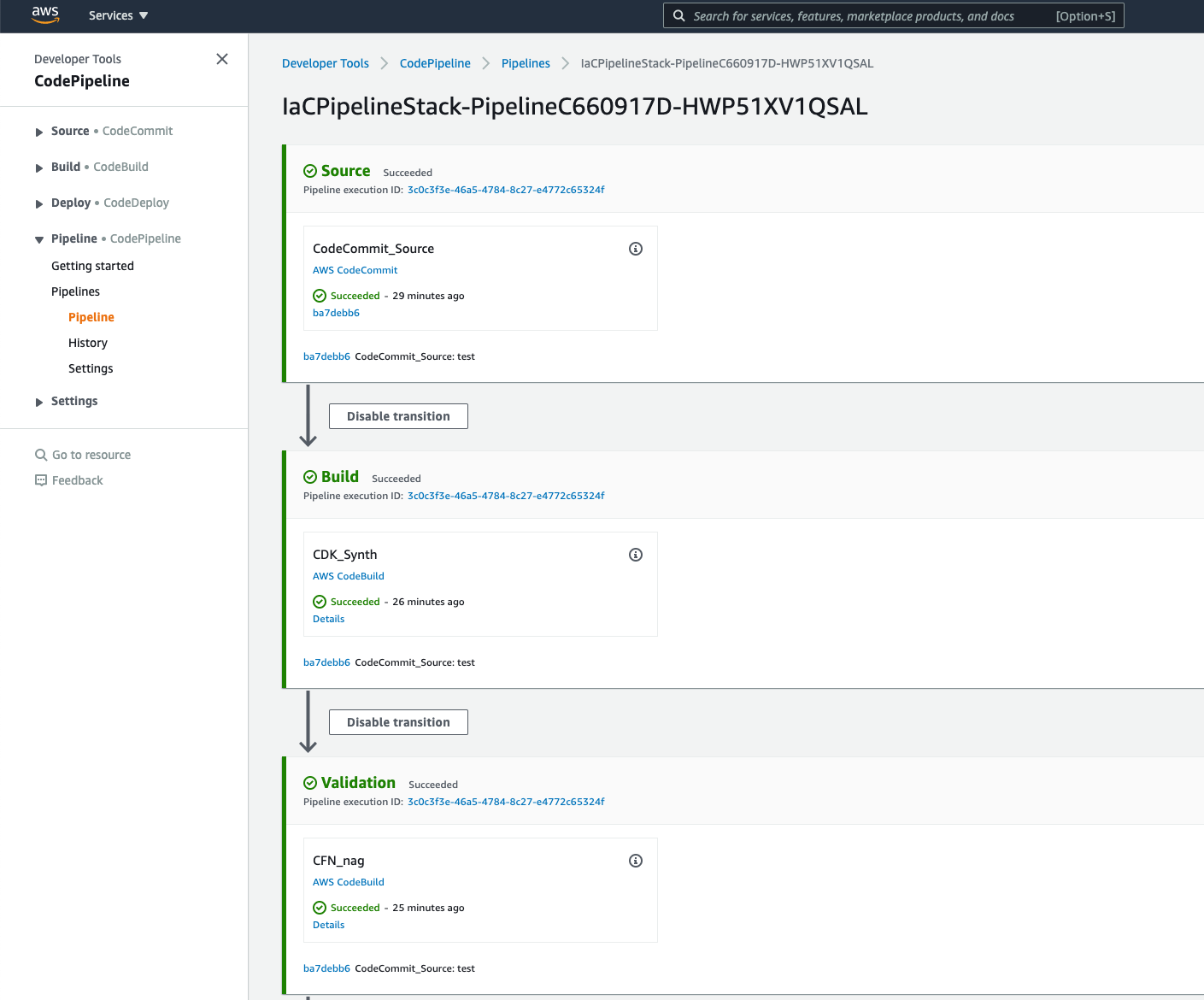Click Disable transition between Build and Validation
The width and height of the screenshot is (1204, 1000).
[x=398, y=722]
